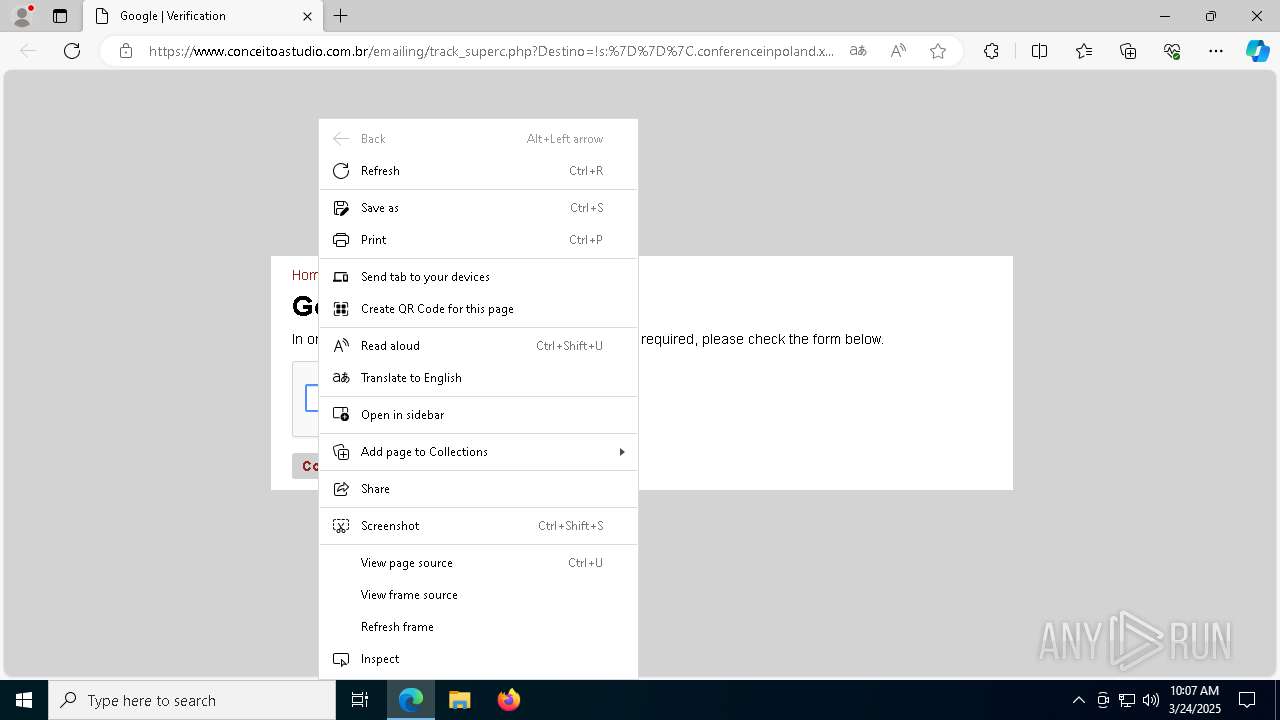The image size is (1280, 720).
Task: Open Firefox from taskbar
Action: pyautogui.click(x=508, y=700)
